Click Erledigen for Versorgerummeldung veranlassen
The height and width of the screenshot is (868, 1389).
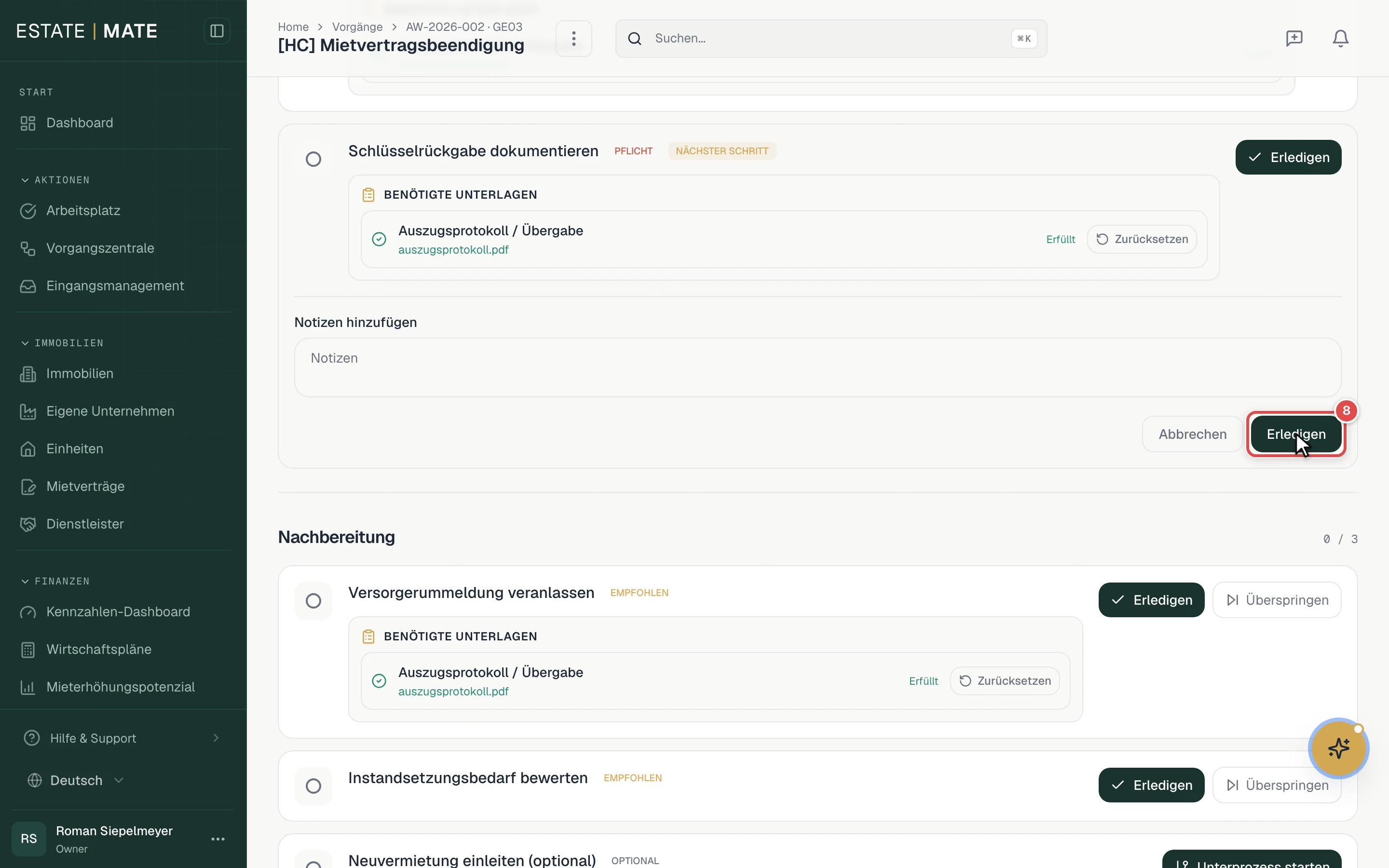[x=1151, y=600]
